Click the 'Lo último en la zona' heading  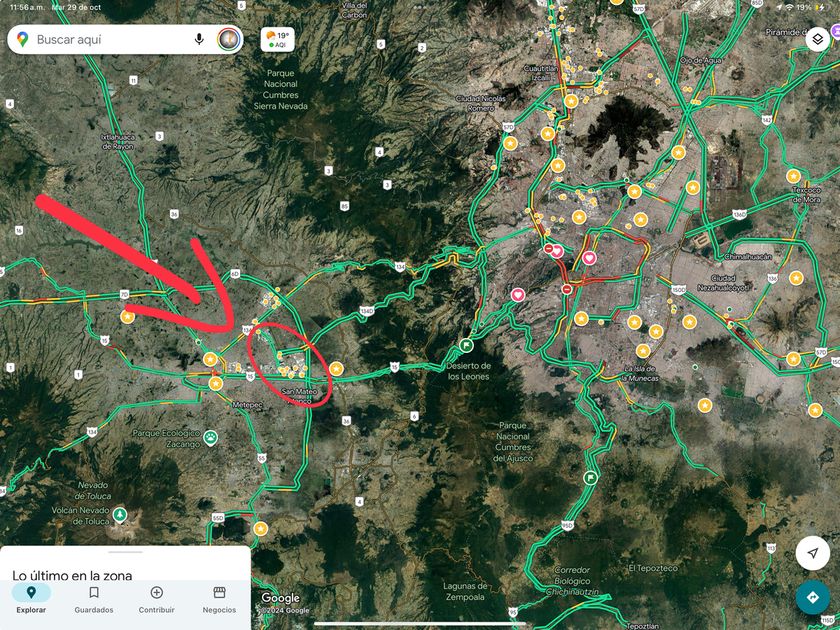72,576
